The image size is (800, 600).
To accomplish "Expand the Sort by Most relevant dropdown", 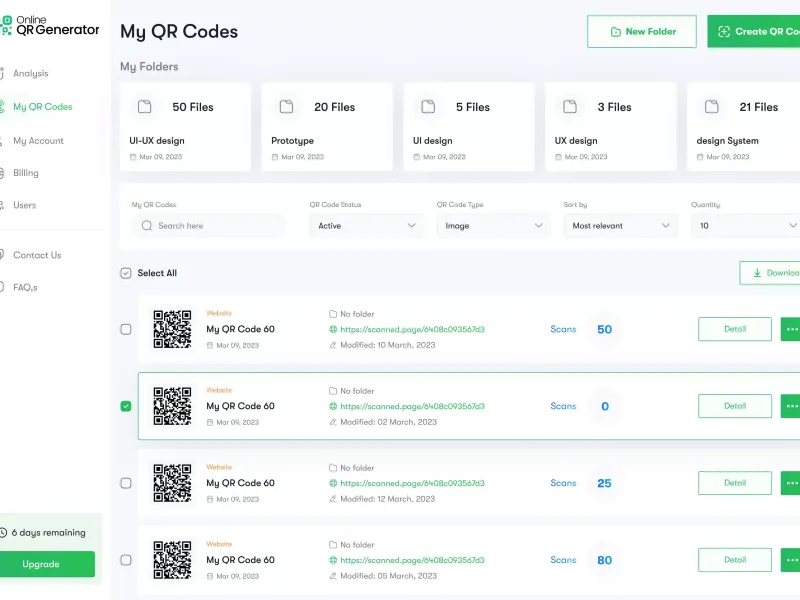I will click(x=620, y=226).
